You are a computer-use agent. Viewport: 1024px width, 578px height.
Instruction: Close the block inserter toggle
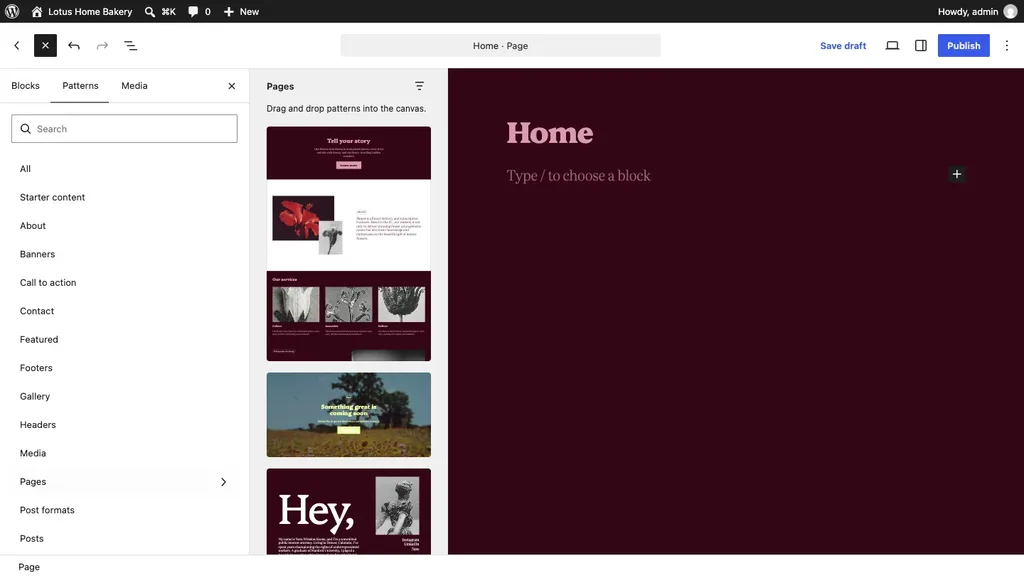pos(45,45)
